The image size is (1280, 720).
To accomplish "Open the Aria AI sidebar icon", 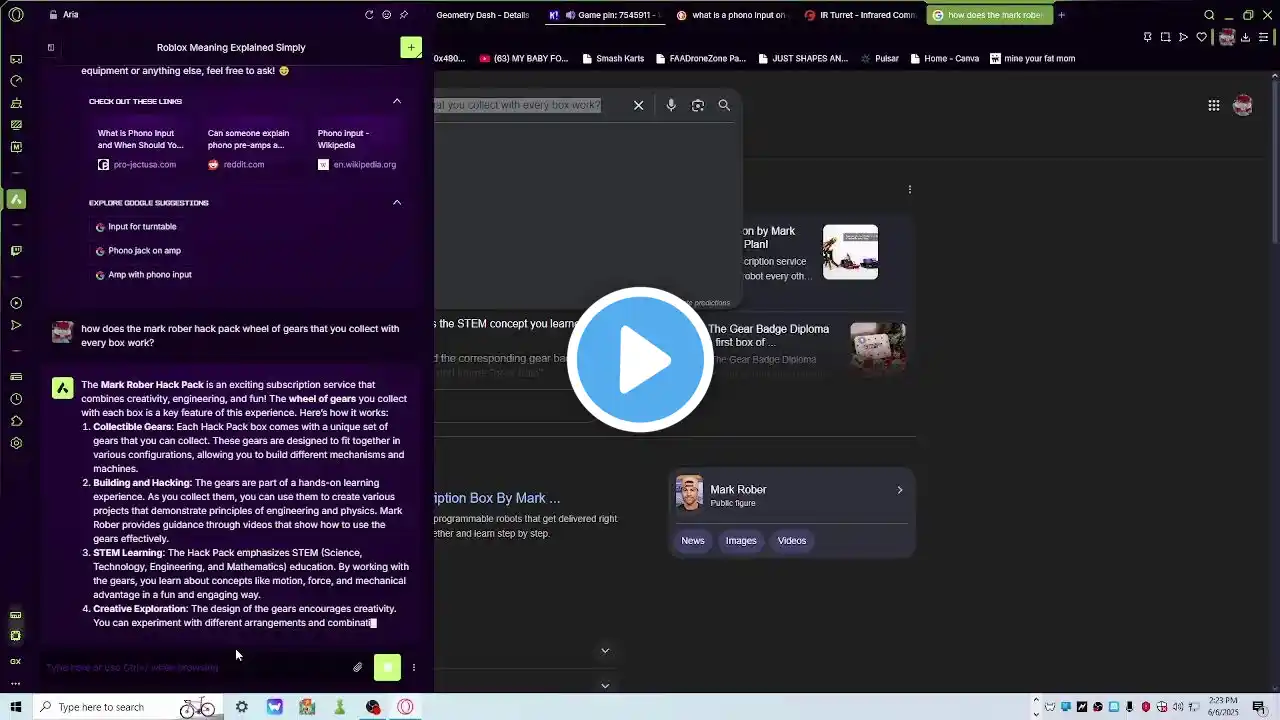I will (x=16, y=199).
